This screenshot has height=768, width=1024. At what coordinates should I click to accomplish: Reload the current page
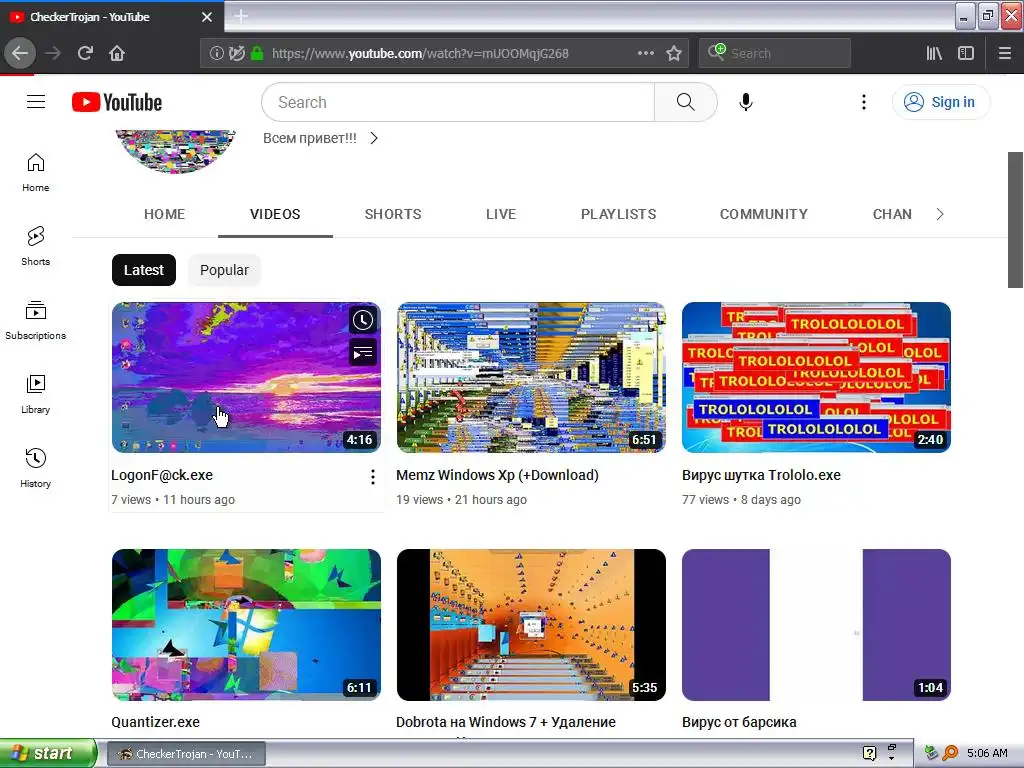(85, 53)
